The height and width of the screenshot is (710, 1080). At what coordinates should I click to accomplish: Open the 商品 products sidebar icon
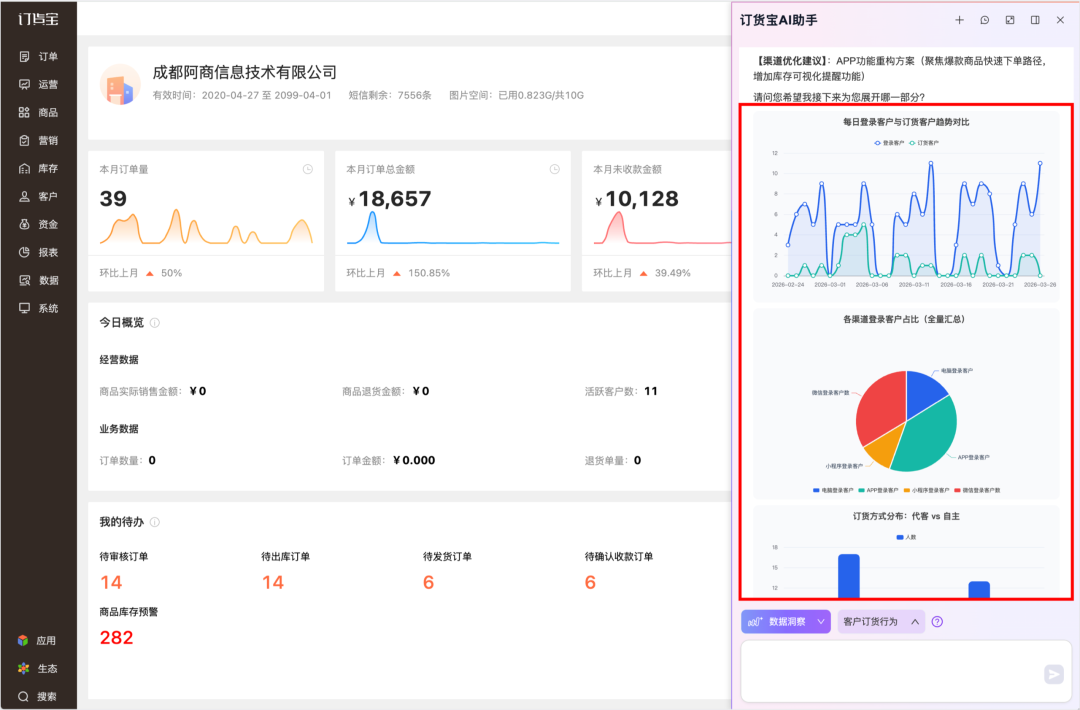24,112
